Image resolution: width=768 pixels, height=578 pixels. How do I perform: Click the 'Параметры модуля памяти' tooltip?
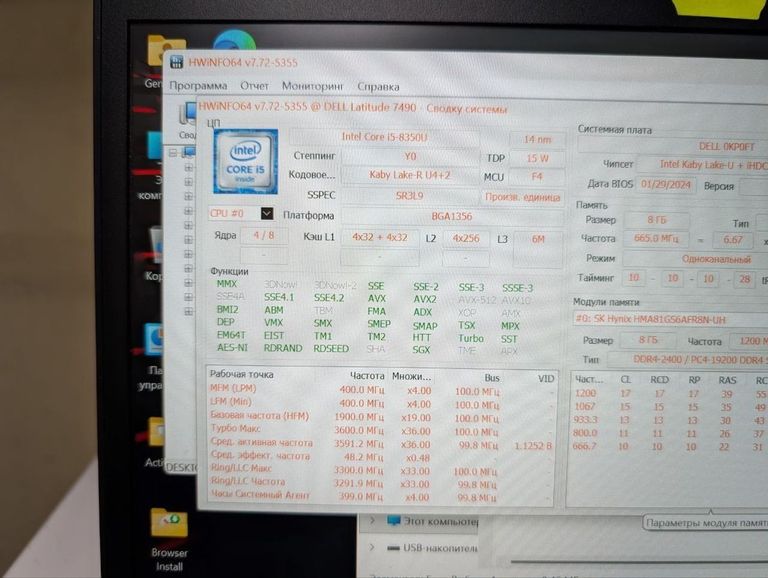click(705, 523)
